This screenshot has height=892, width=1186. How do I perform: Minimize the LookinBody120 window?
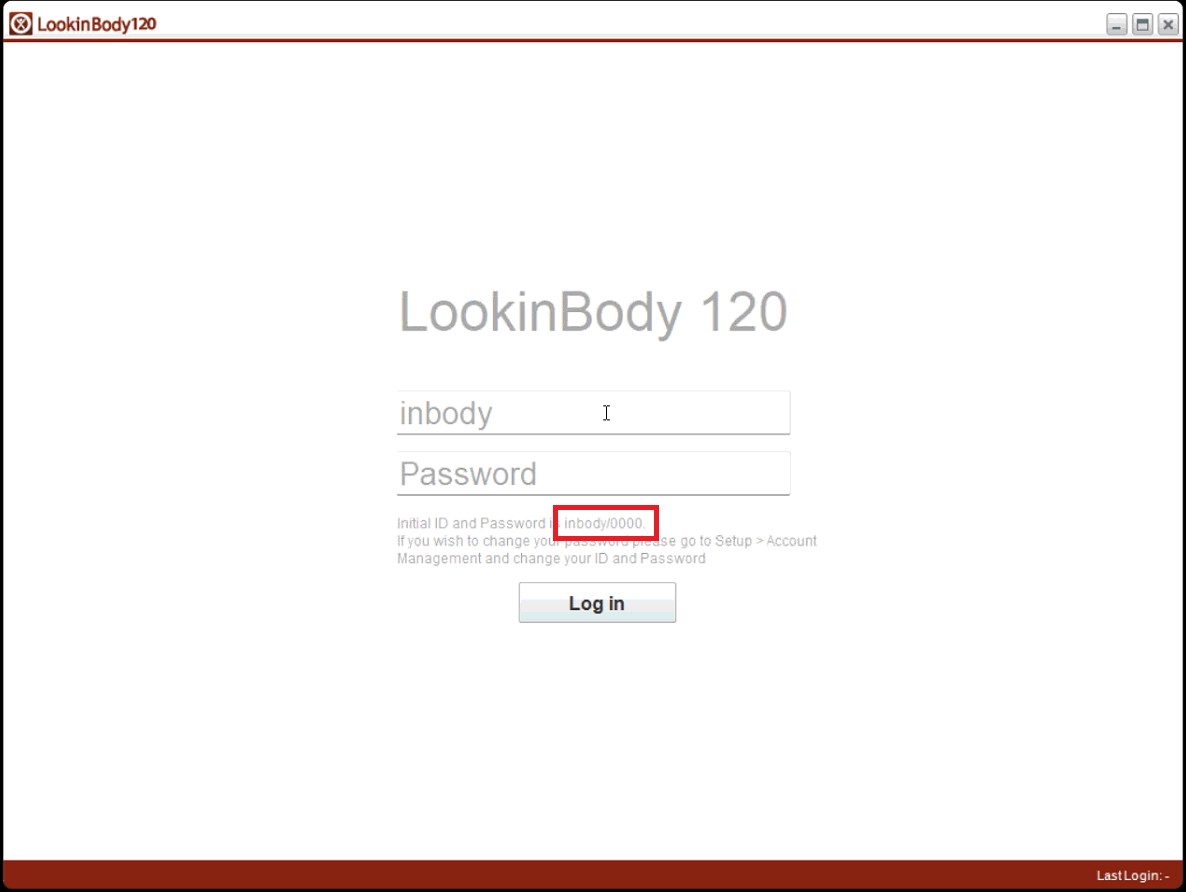[x=1116, y=24]
